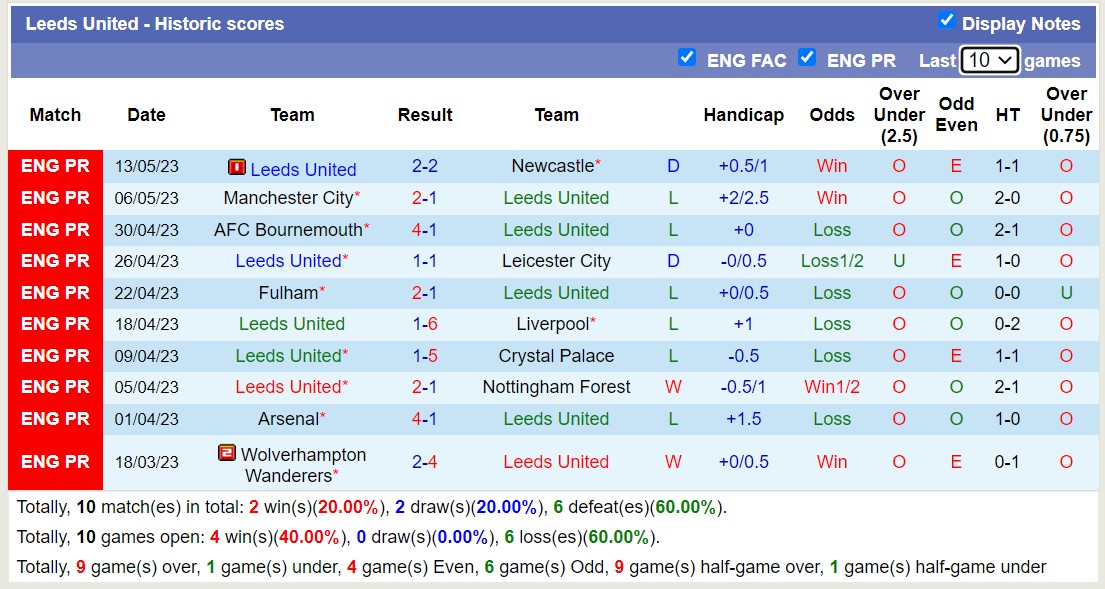Open the Last games count dropdown

(989, 60)
